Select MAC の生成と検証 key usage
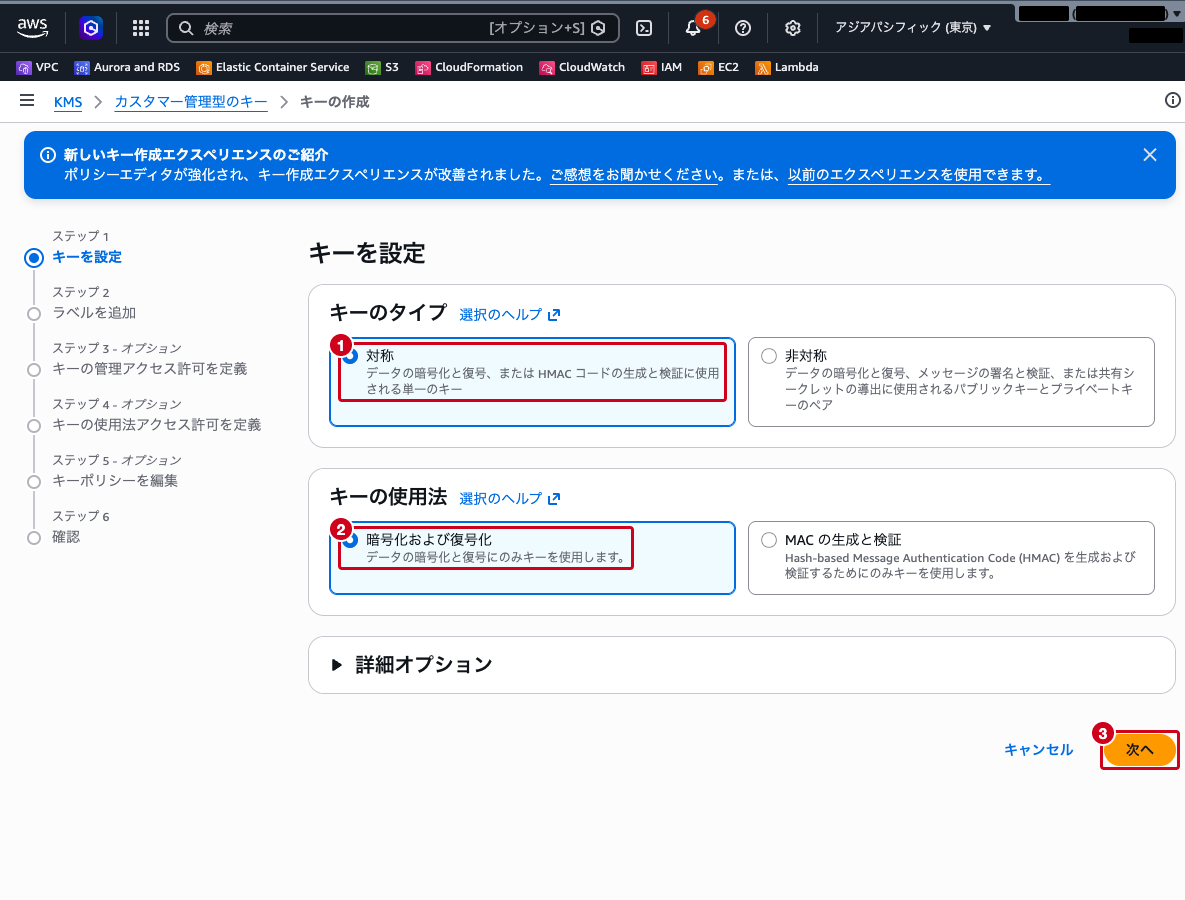This screenshot has width=1185, height=900. click(769, 540)
